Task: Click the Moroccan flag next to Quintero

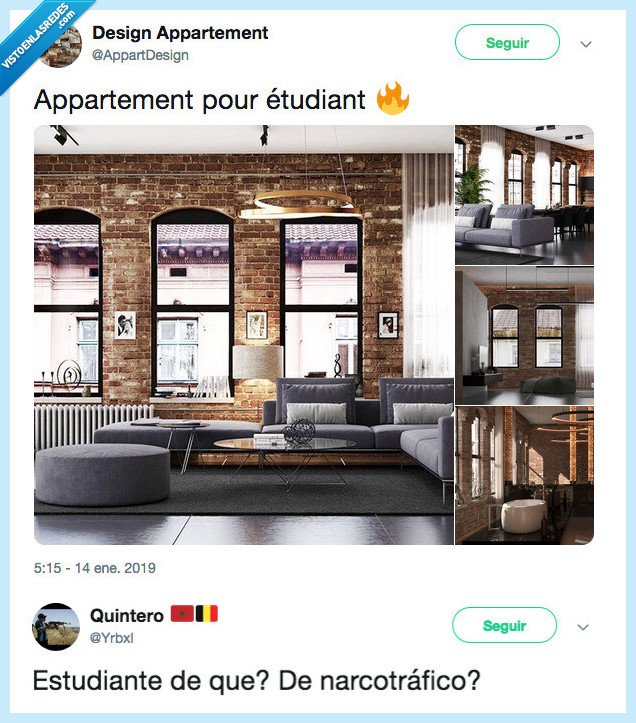Action: point(182,614)
